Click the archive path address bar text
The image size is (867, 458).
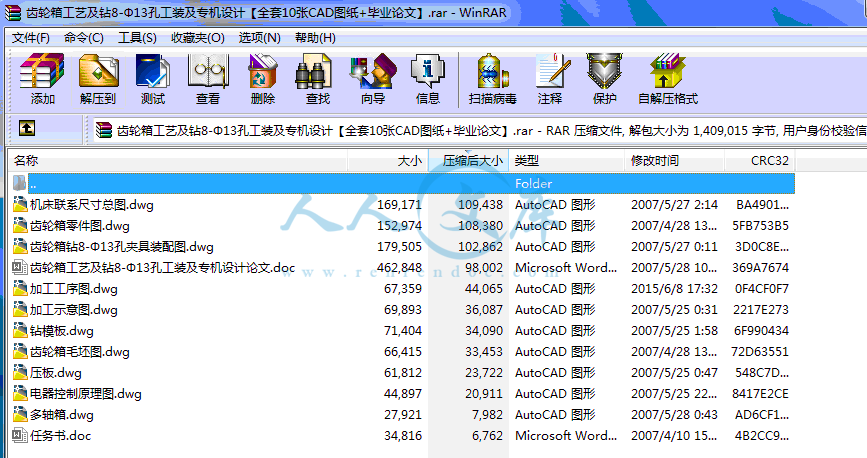coord(491,131)
